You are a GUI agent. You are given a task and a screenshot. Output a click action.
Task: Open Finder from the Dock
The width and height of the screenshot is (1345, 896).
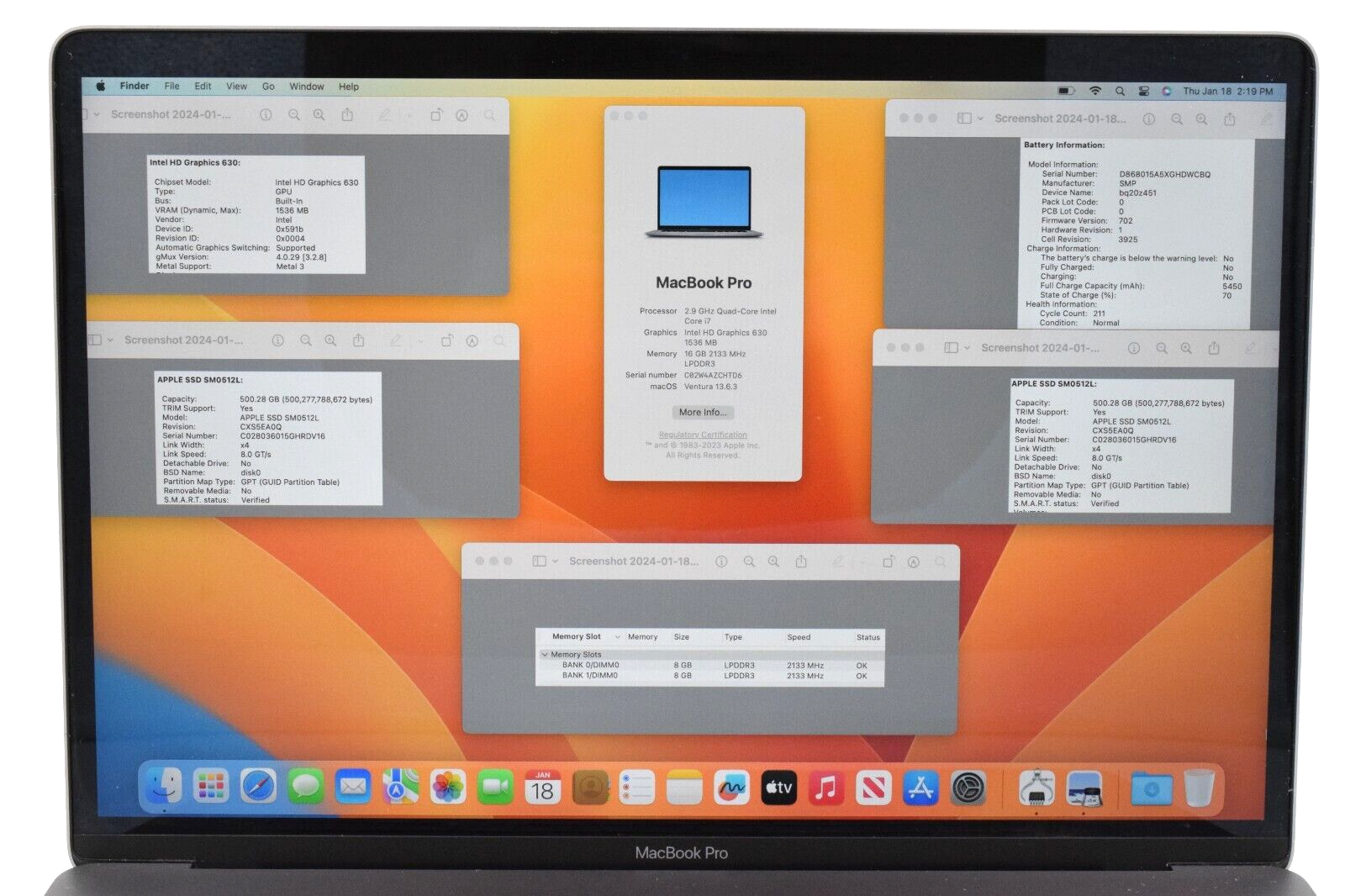point(164,787)
